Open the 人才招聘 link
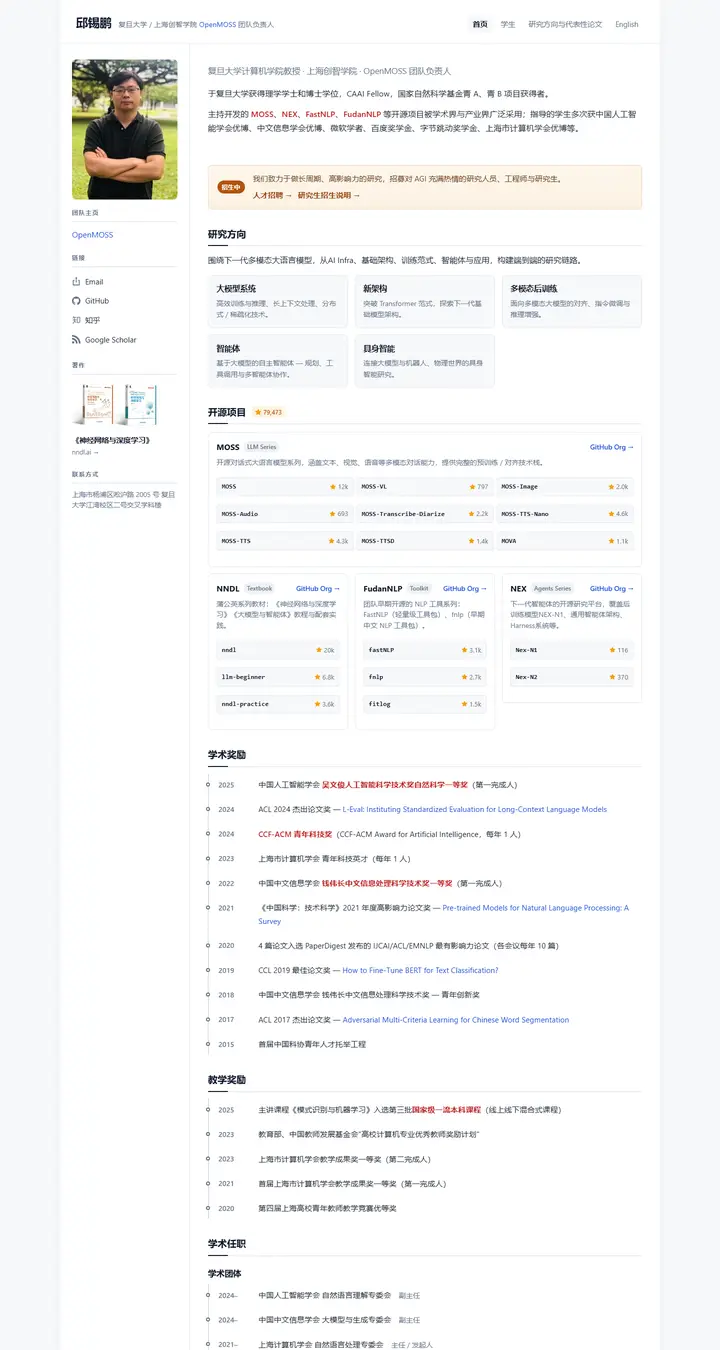This screenshot has width=720, height=1350. pos(272,196)
